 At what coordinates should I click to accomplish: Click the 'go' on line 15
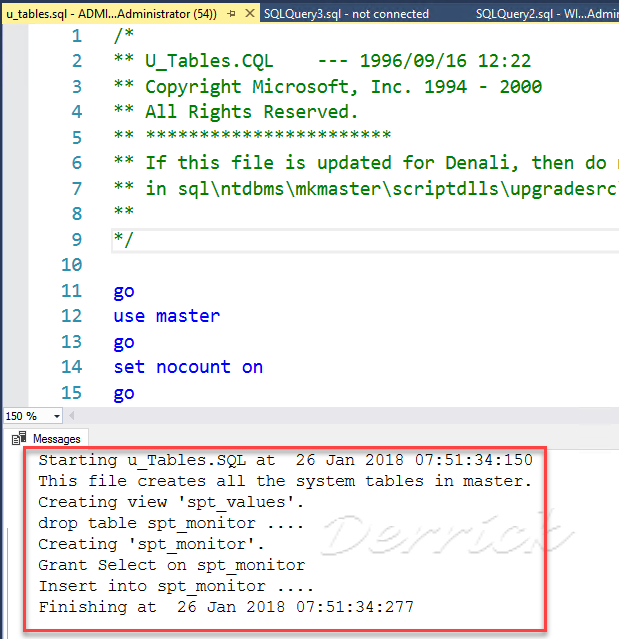pos(124,393)
